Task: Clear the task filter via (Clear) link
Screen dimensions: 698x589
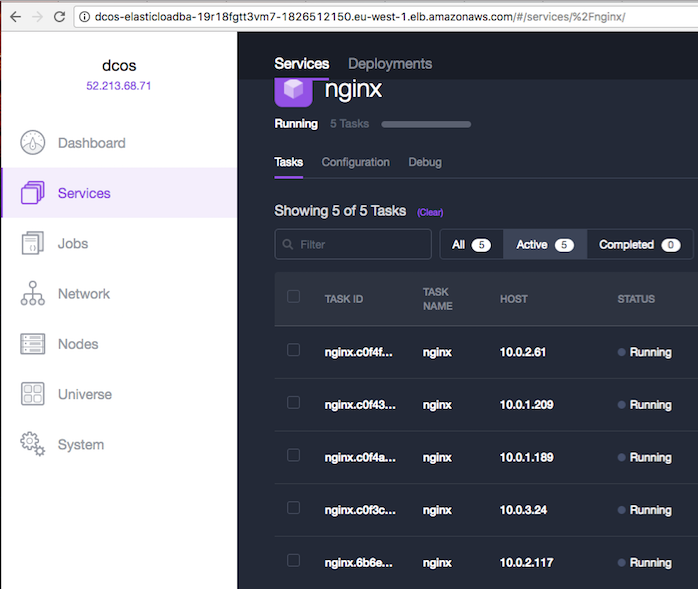Action: click(x=430, y=212)
